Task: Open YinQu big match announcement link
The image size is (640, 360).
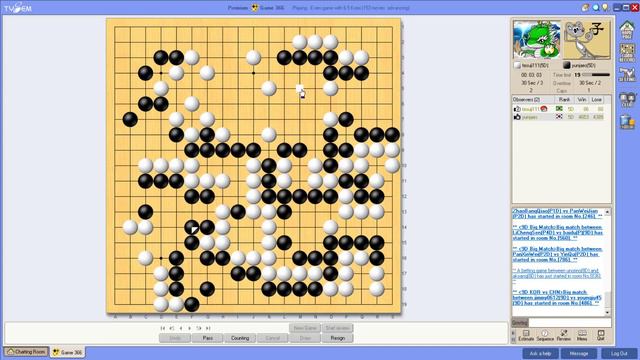Action: pos(558,254)
